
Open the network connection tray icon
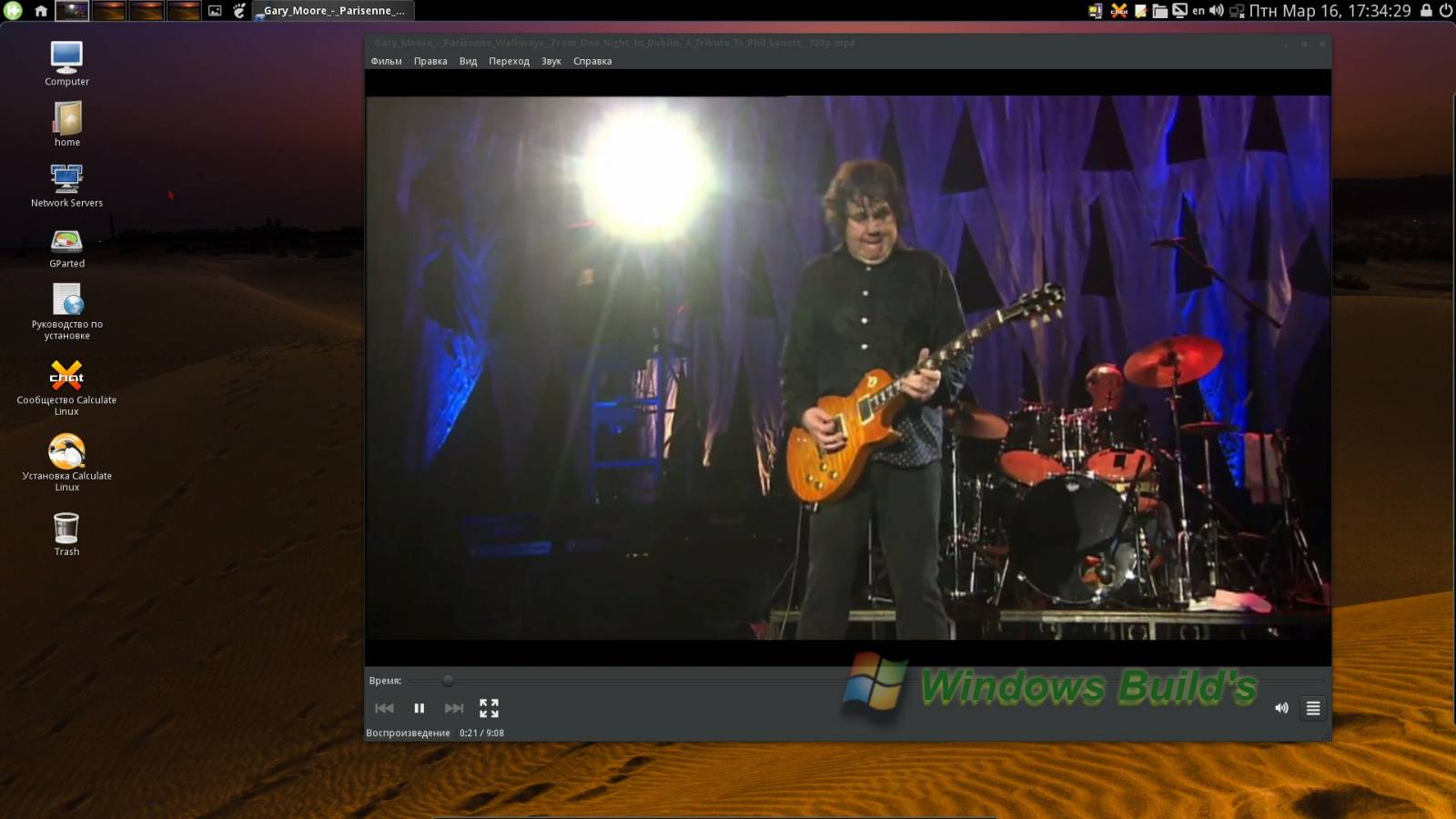pos(1237,11)
